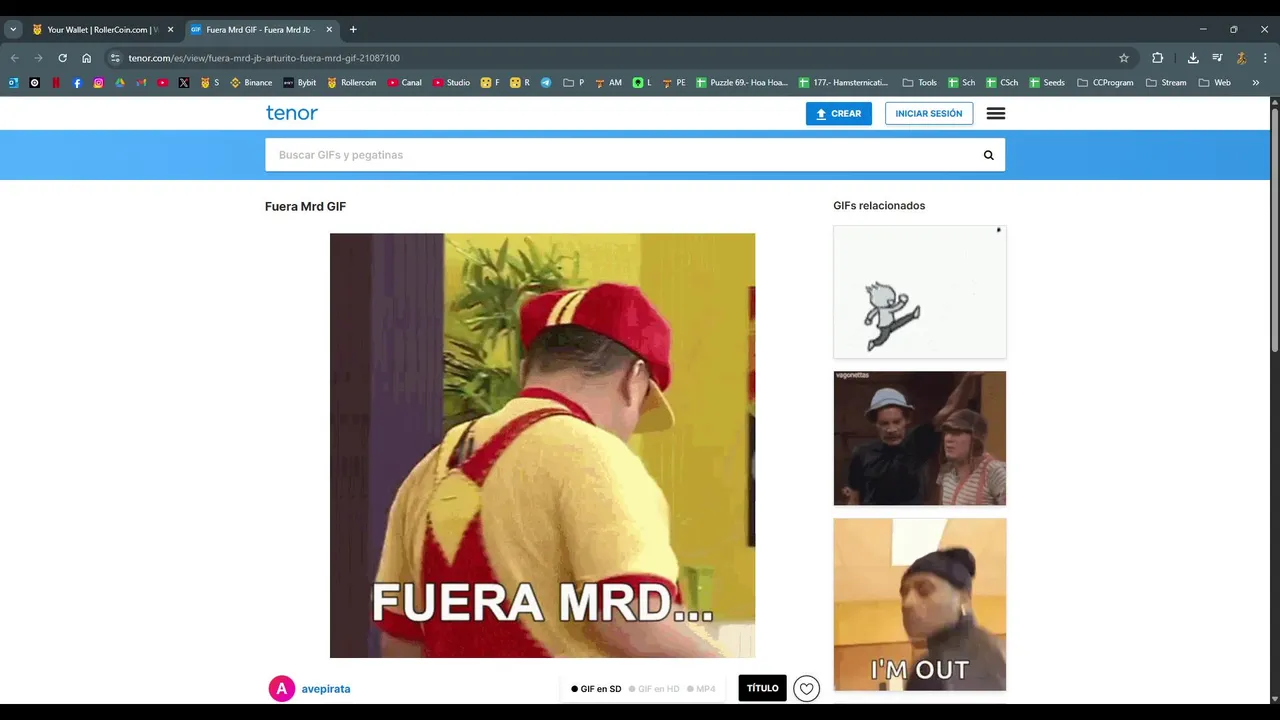The width and height of the screenshot is (1280, 720).
Task: Open the Outlook bookmark
Action: [x=13, y=83]
